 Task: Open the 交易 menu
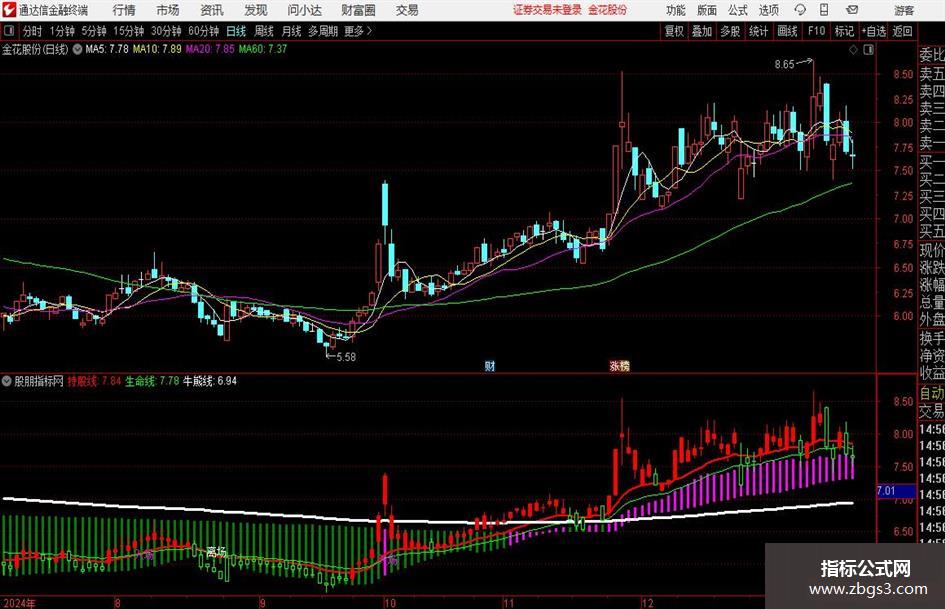pos(407,10)
